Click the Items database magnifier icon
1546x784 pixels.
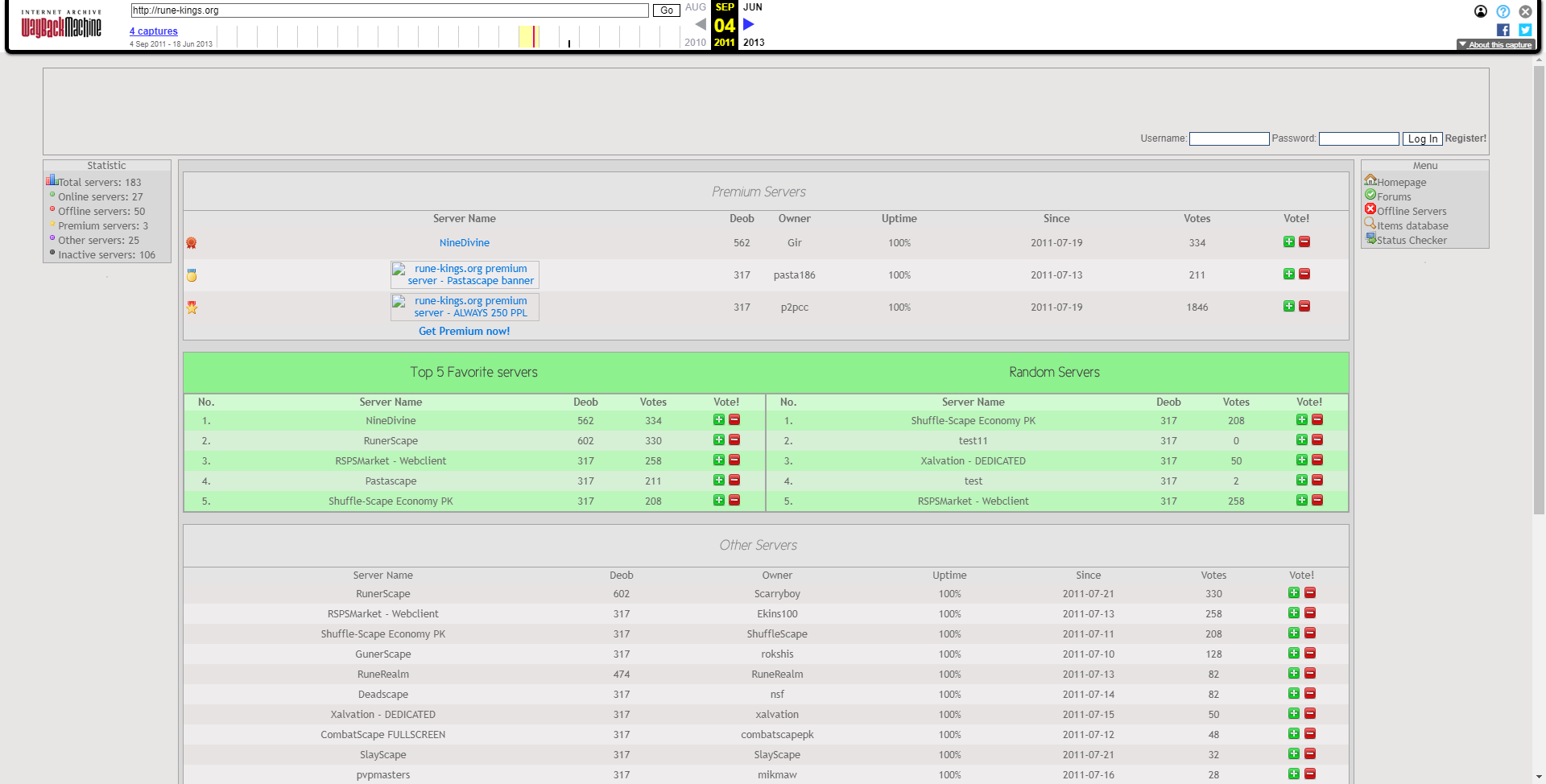1370,224
